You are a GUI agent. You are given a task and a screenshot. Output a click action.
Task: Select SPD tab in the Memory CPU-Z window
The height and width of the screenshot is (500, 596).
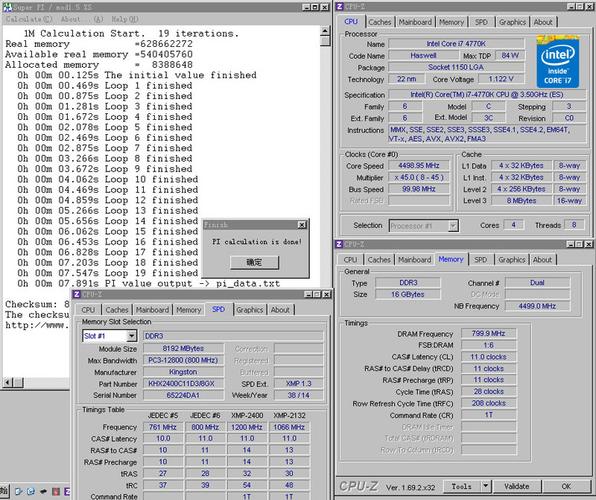point(480,260)
